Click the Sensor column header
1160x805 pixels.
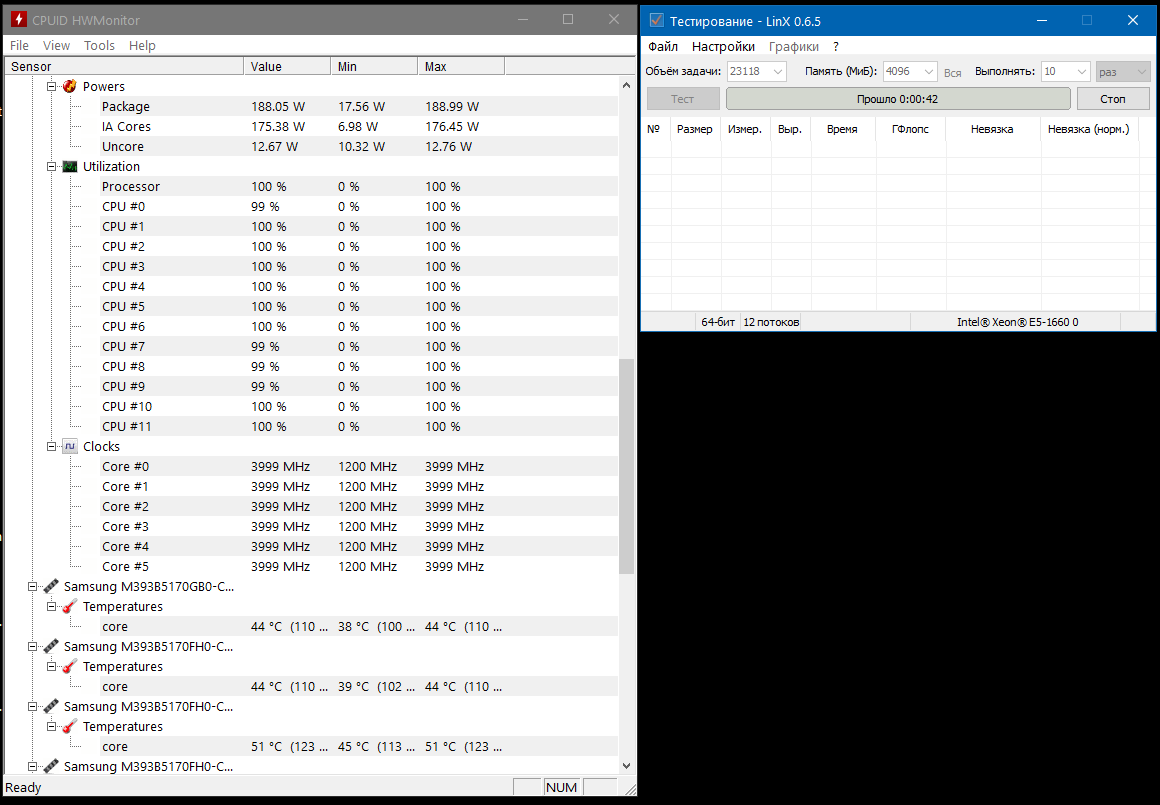(124, 67)
